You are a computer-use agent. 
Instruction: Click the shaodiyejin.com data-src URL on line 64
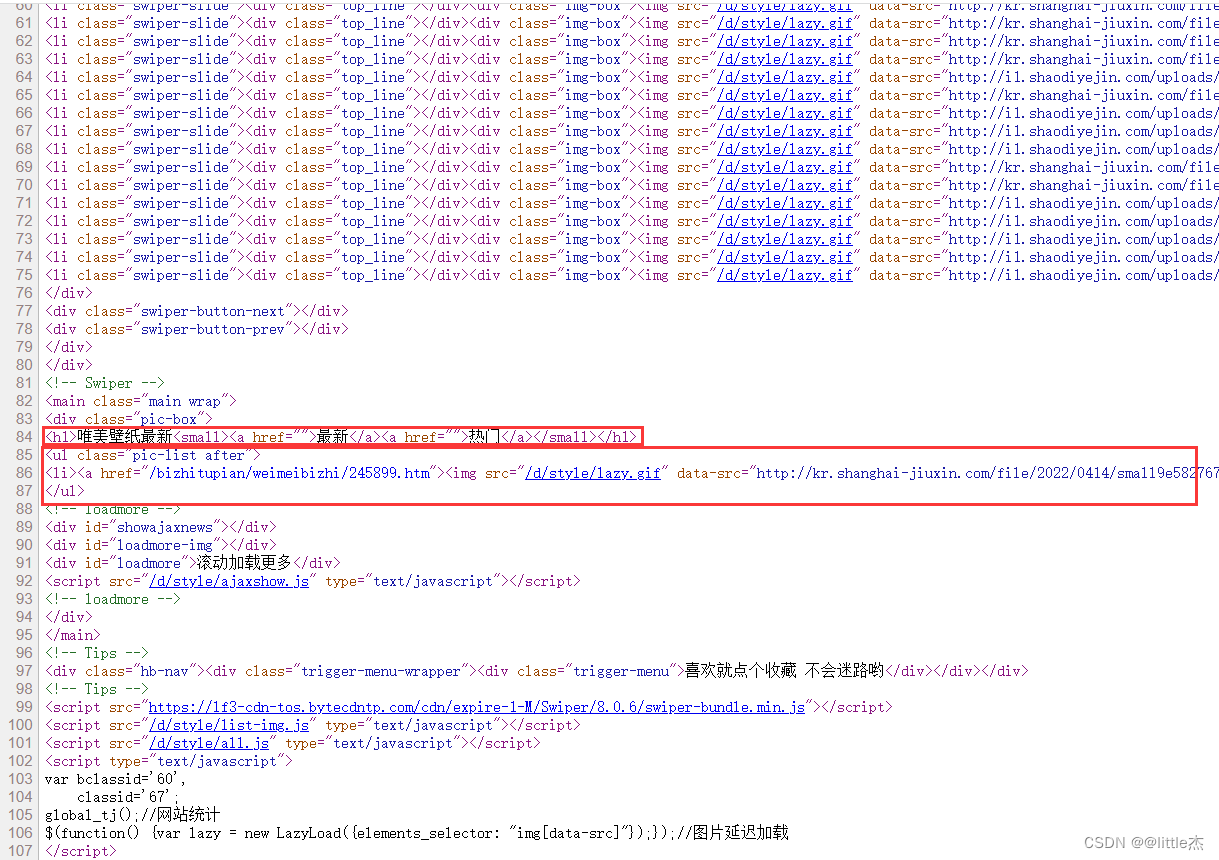pyautogui.click(x=1083, y=77)
